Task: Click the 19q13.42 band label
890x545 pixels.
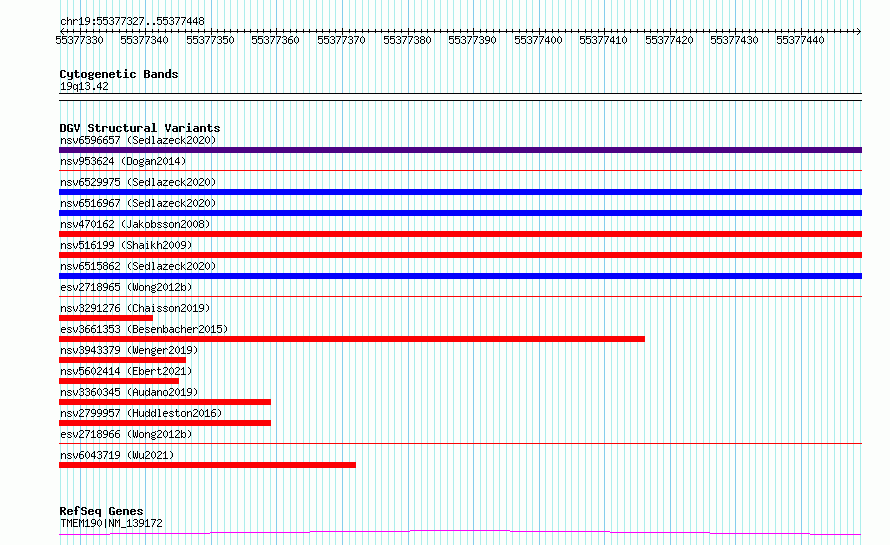Action: pyautogui.click(x=84, y=86)
